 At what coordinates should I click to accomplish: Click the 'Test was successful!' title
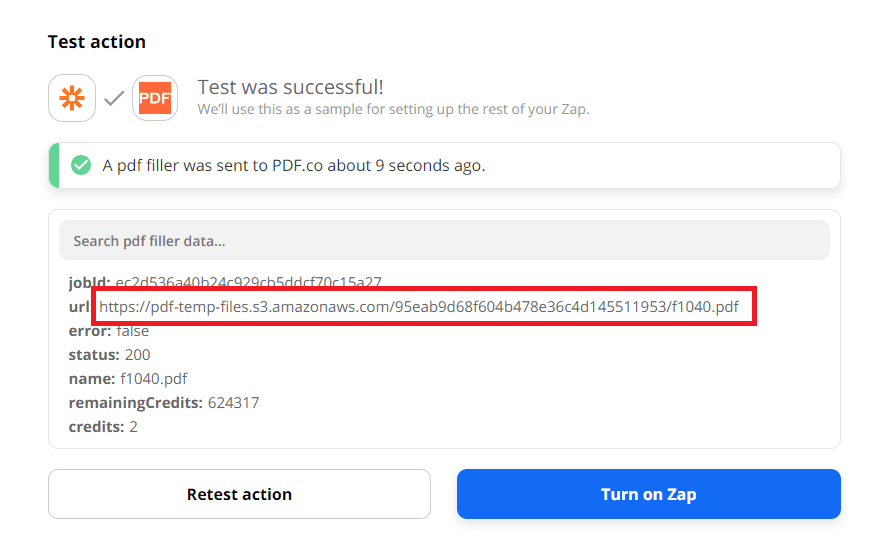(290, 88)
